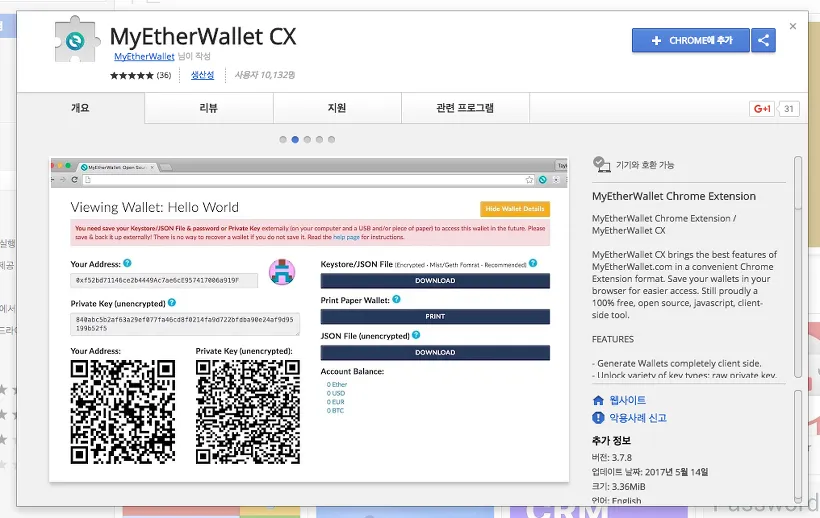Click the help icon beside JSON File (unencrypted)

(416, 335)
